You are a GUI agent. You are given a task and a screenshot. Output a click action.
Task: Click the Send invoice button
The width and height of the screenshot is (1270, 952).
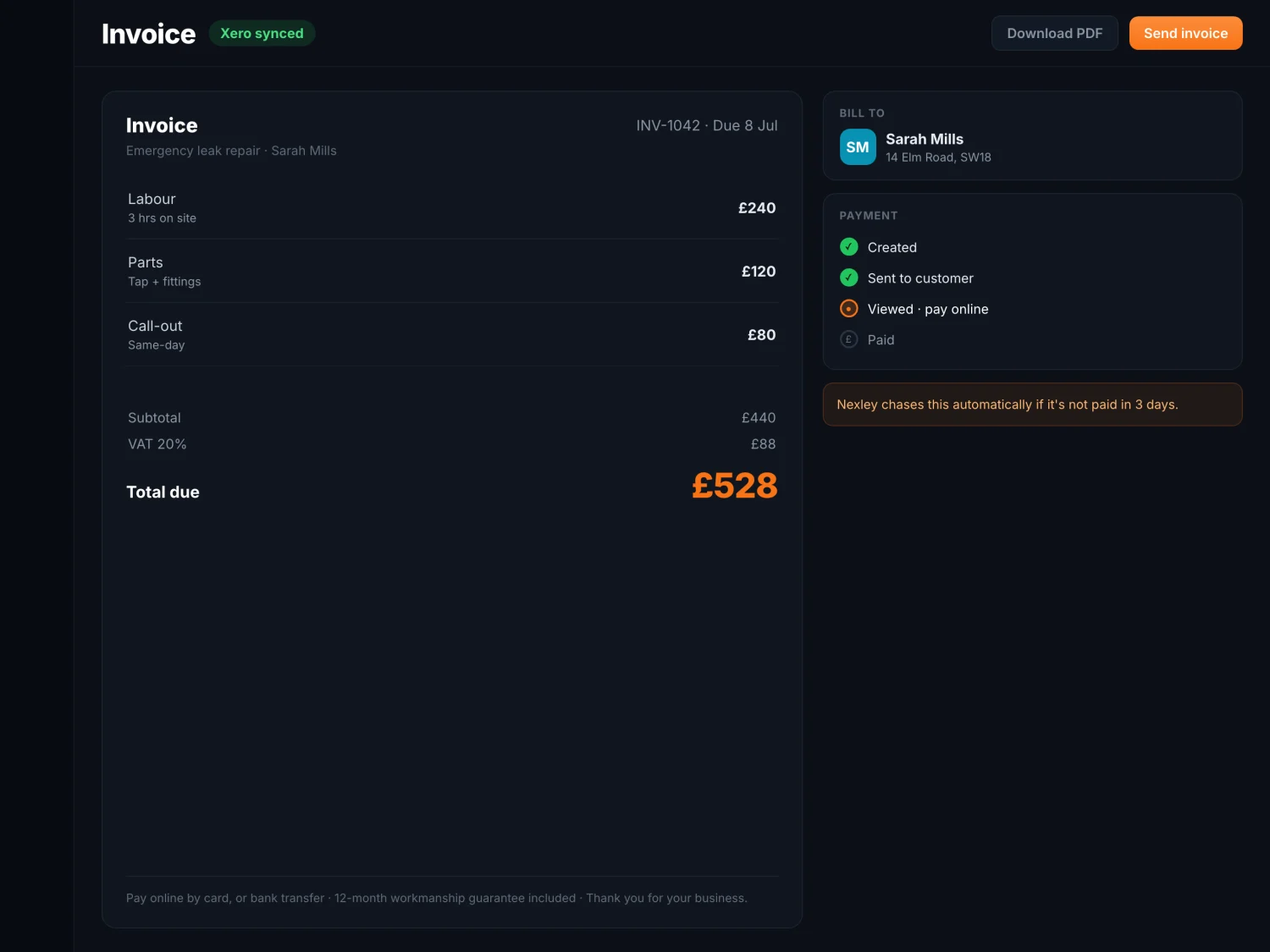coord(1185,33)
